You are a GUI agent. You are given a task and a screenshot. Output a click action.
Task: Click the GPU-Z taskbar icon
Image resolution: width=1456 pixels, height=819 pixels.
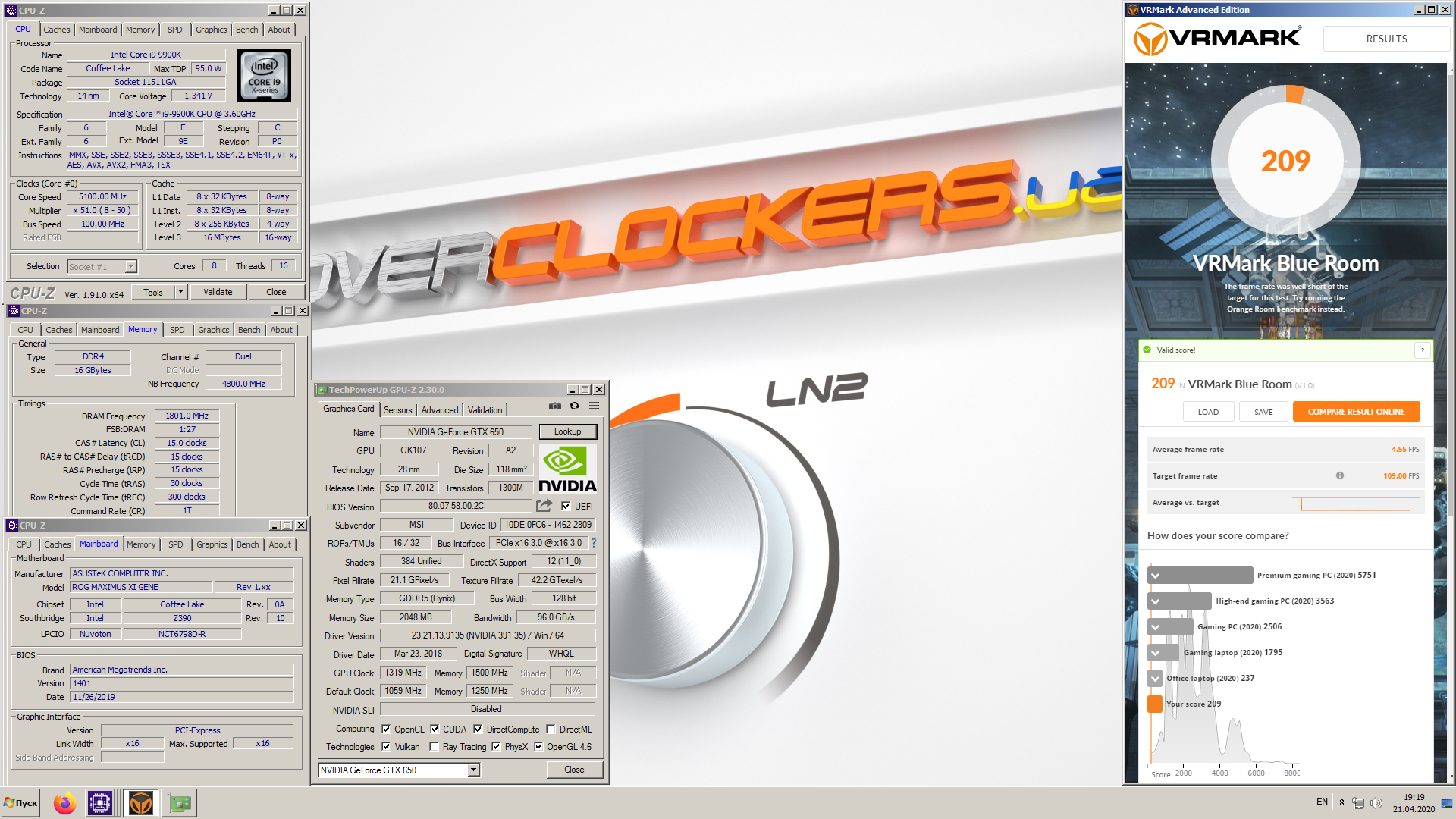pyautogui.click(x=180, y=803)
